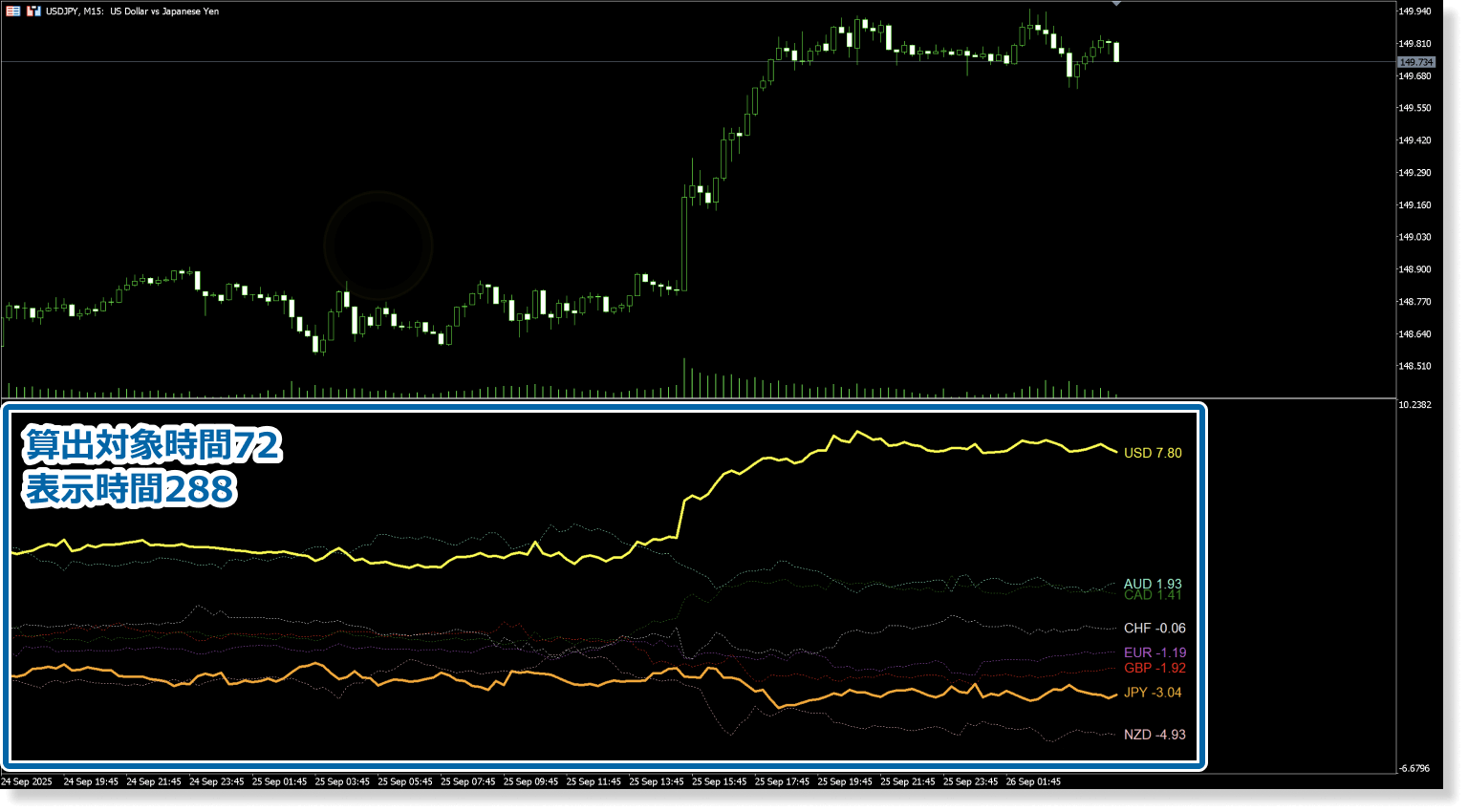
Task: Select the NZD -4.93 strength label
Action: click(1155, 735)
